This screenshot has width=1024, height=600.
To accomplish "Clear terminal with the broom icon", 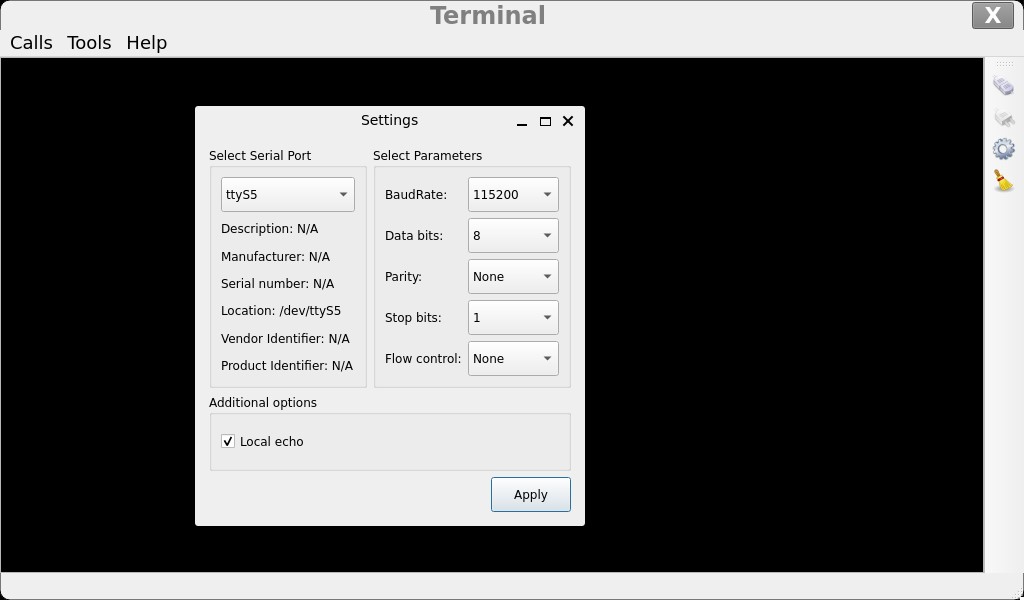I will tap(1003, 180).
